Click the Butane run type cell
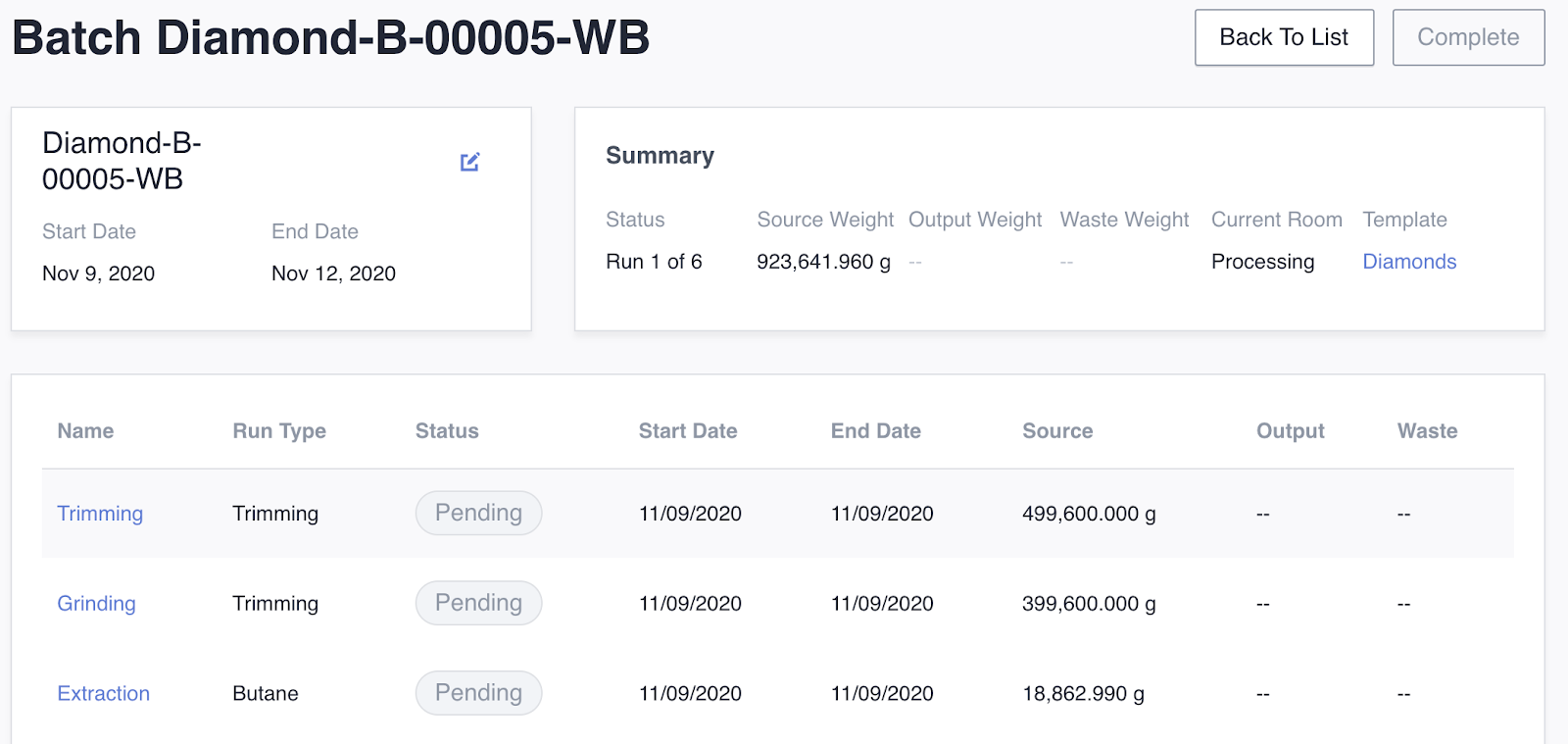Image resolution: width=1568 pixels, height=744 pixels. pos(266,694)
